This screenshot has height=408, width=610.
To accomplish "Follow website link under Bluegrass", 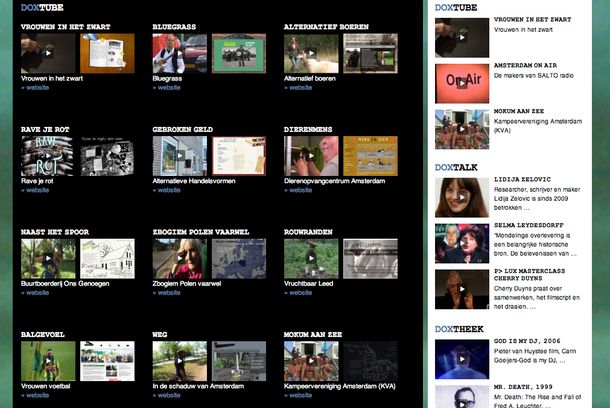I will 167,88.
